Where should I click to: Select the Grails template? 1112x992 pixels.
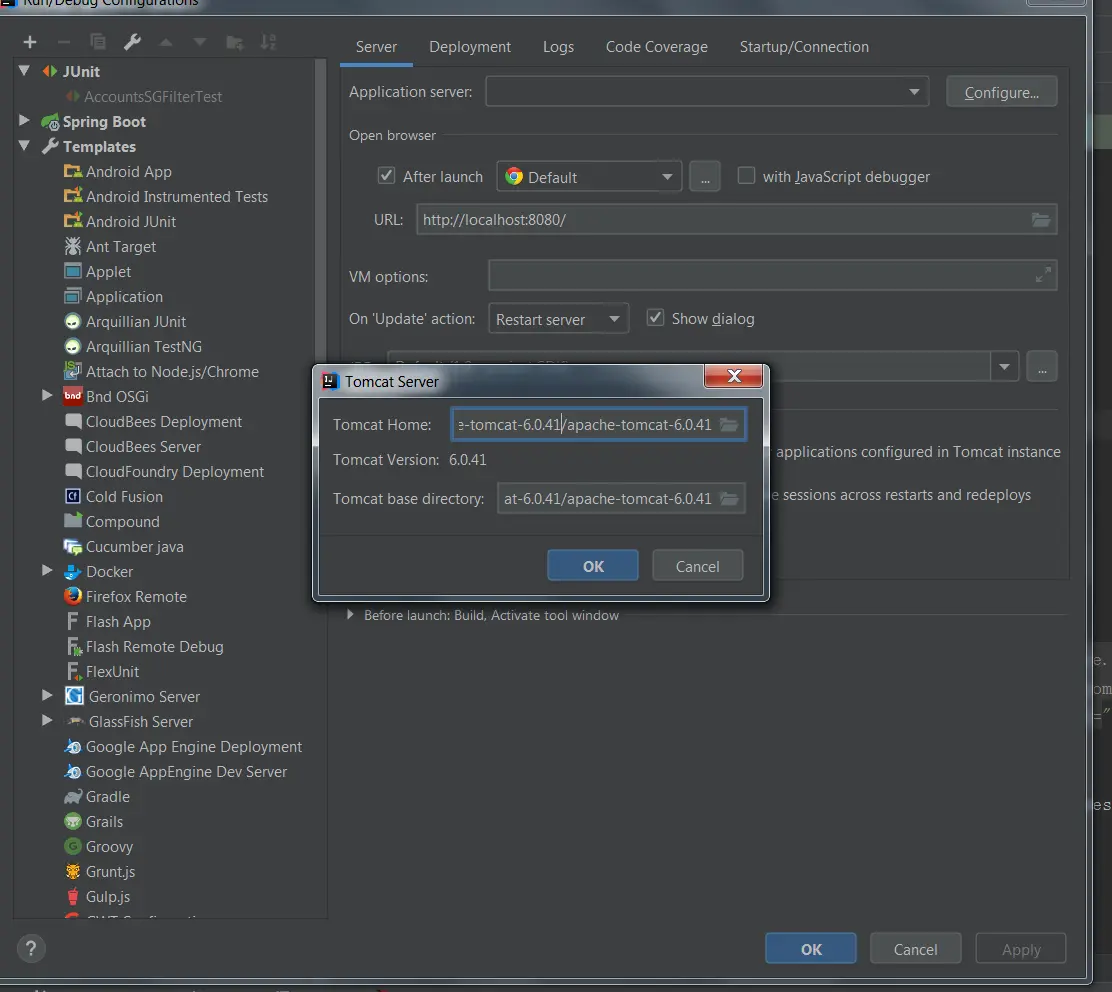tap(94, 822)
